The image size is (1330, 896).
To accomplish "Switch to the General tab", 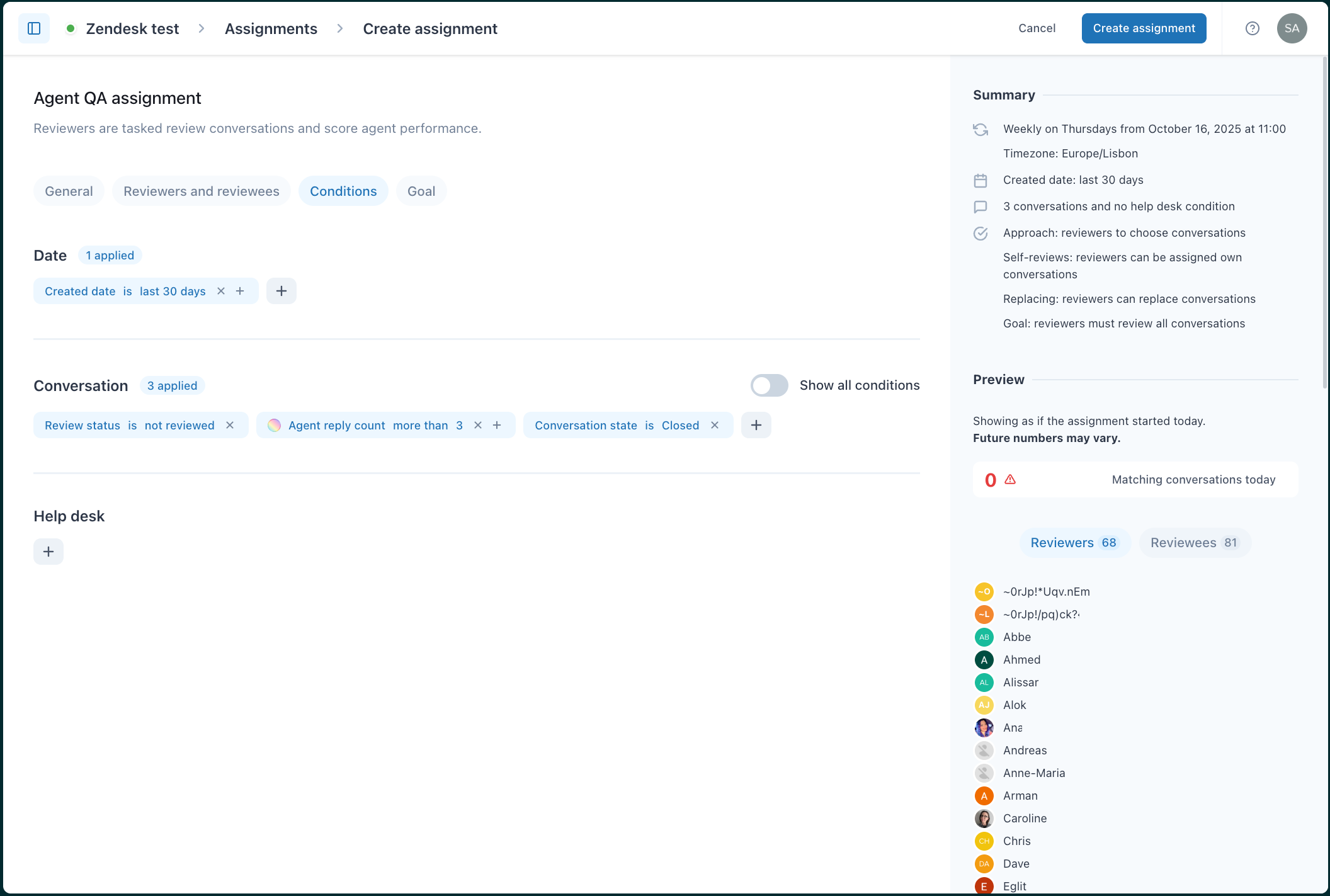I will tap(69, 191).
